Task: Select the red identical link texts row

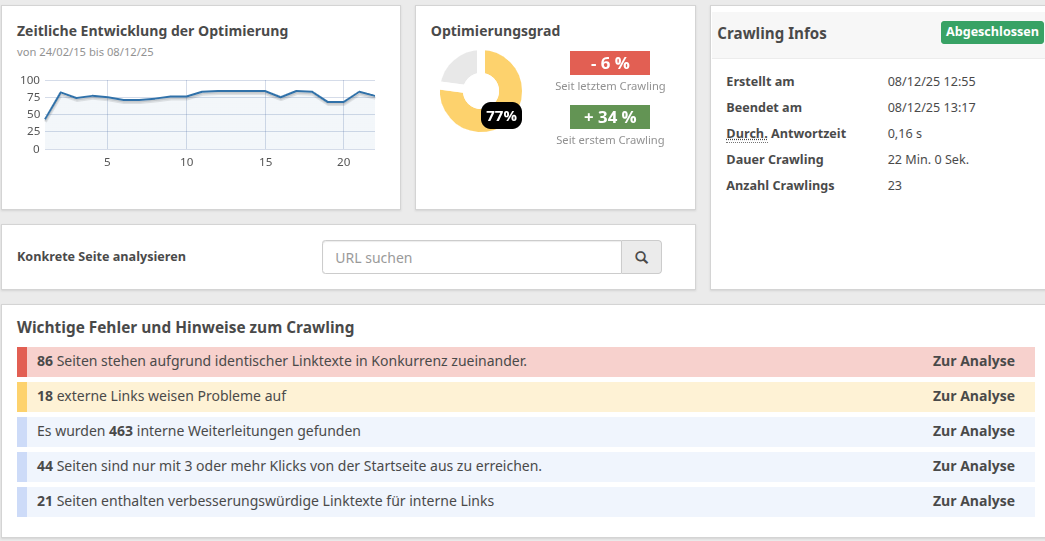Action: 400,361
